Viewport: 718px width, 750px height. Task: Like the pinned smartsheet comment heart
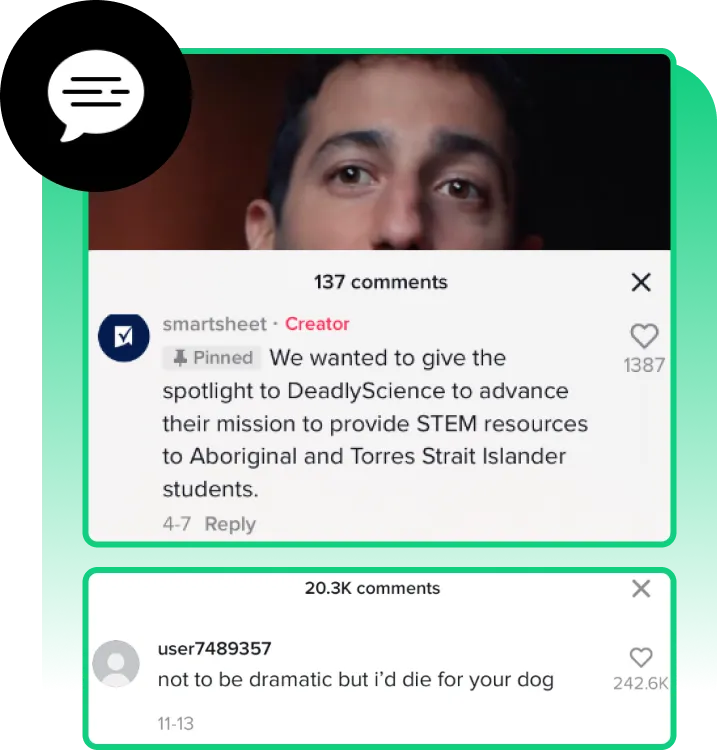point(644,336)
